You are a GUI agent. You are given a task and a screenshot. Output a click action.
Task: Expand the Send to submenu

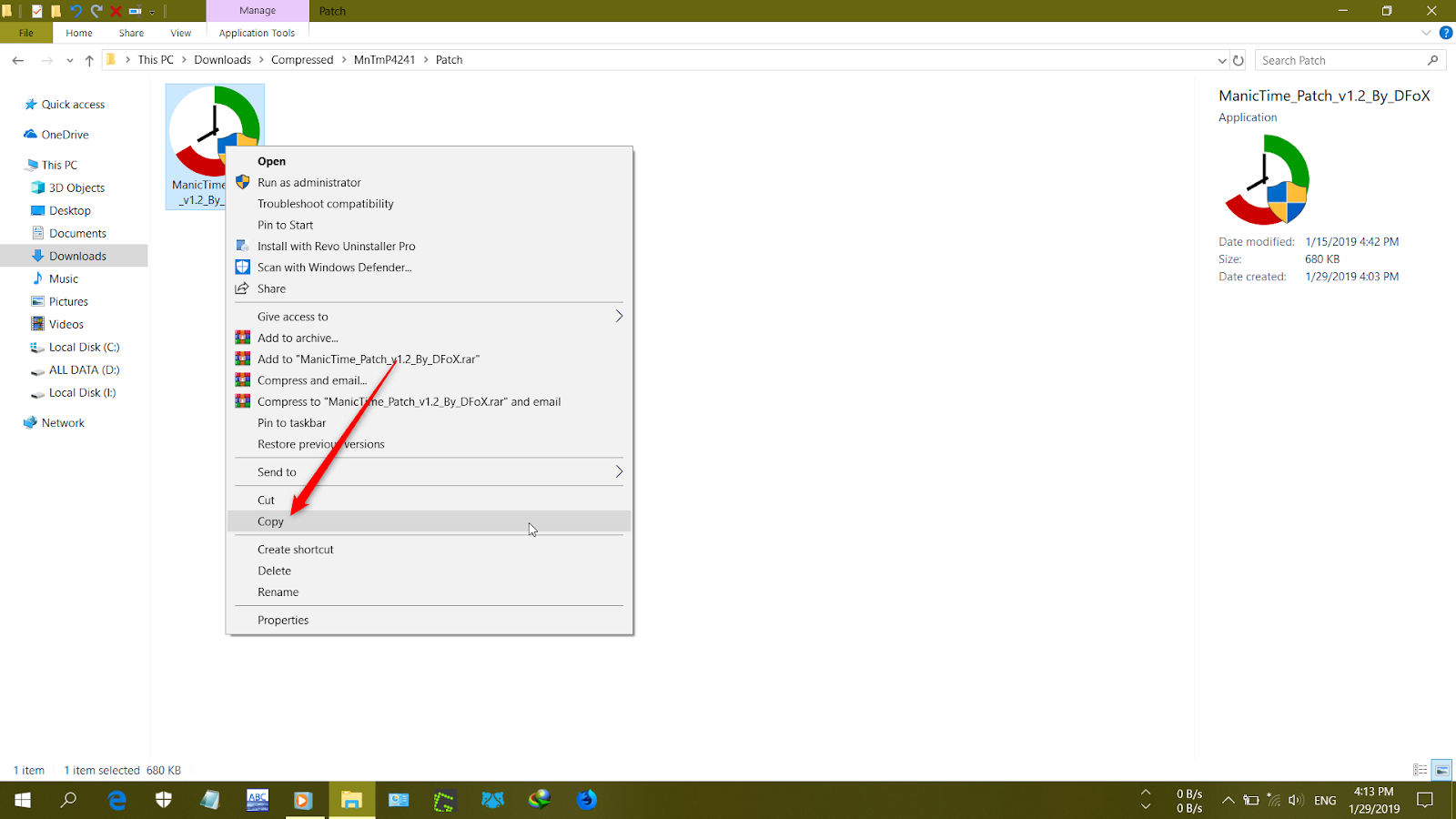pos(619,471)
